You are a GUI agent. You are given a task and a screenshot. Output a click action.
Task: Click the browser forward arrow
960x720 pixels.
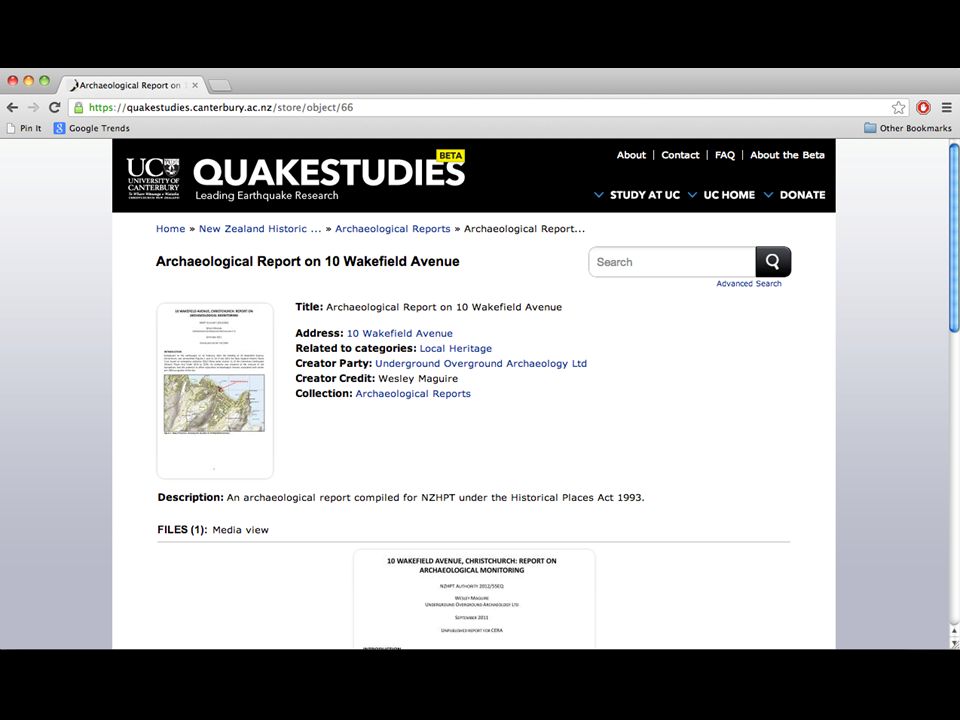(33, 107)
